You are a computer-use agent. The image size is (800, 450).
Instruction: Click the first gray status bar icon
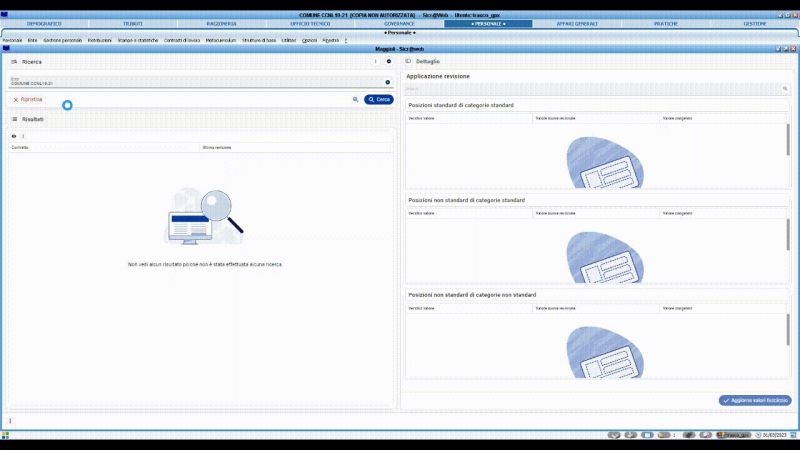click(x=614, y=435)
